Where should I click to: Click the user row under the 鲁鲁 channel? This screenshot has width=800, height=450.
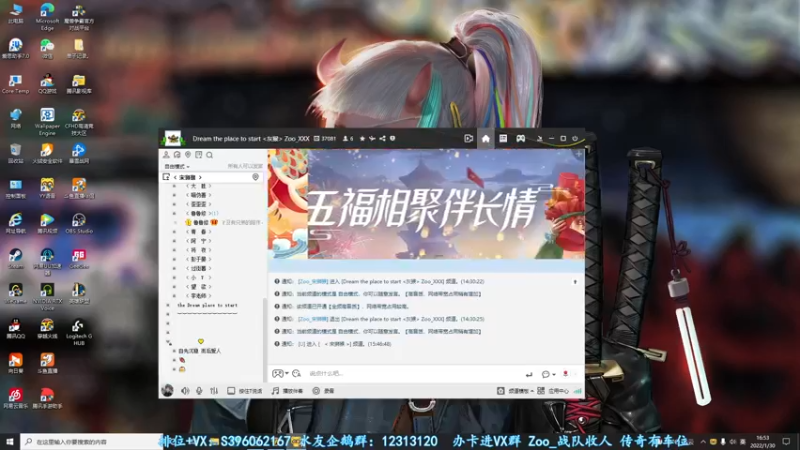223,222
